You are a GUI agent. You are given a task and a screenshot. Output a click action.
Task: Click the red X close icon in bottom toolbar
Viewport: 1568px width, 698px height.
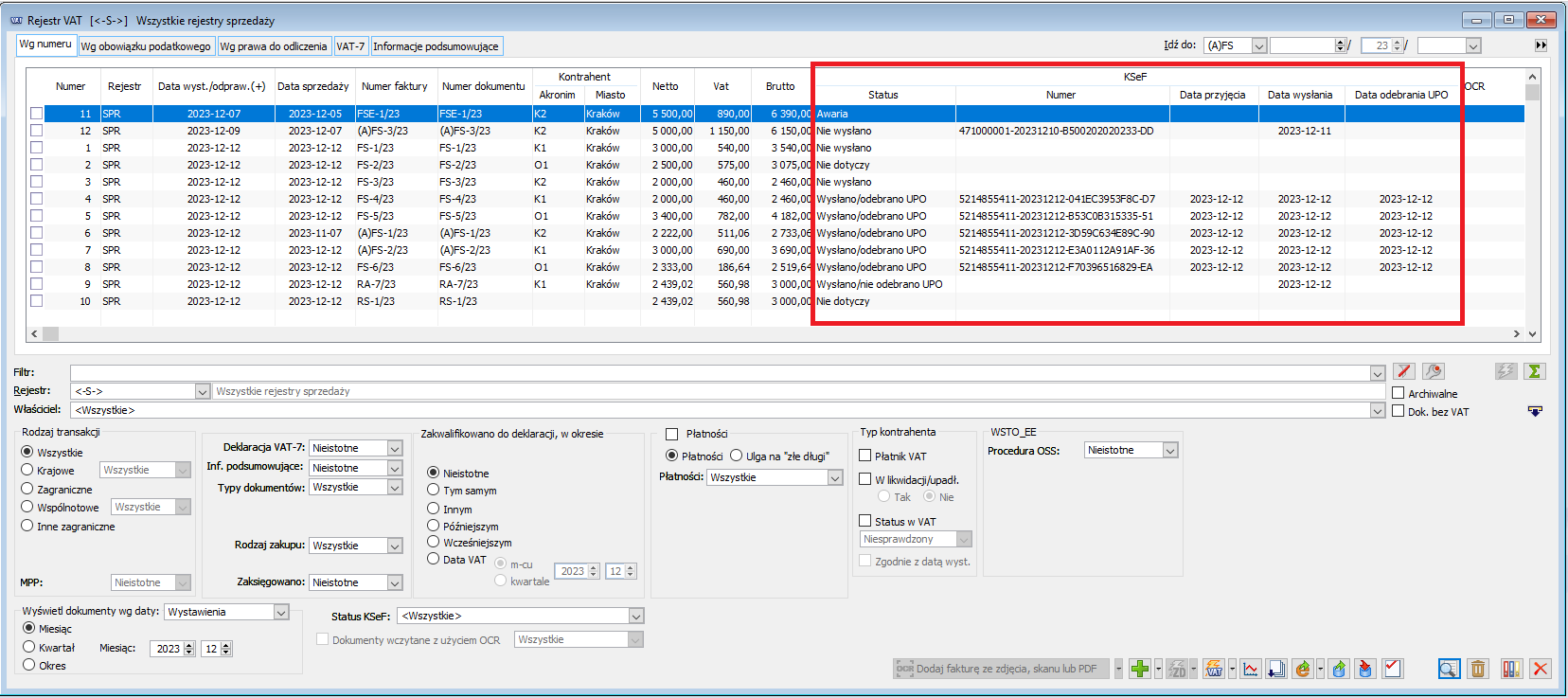(1541, 669)
